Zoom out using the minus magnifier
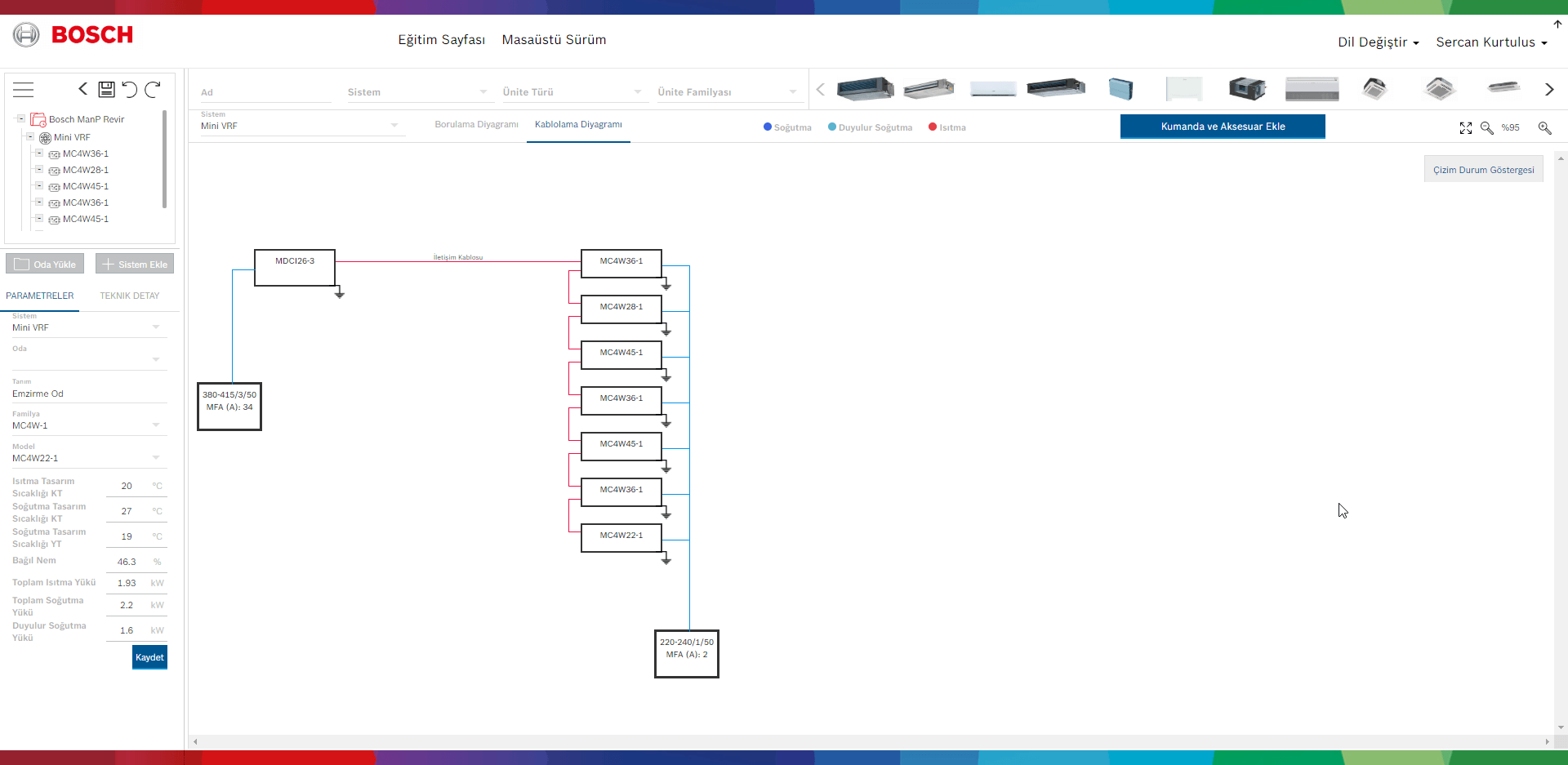This screenshot has height=765, width=1568. click(1487, 128)
